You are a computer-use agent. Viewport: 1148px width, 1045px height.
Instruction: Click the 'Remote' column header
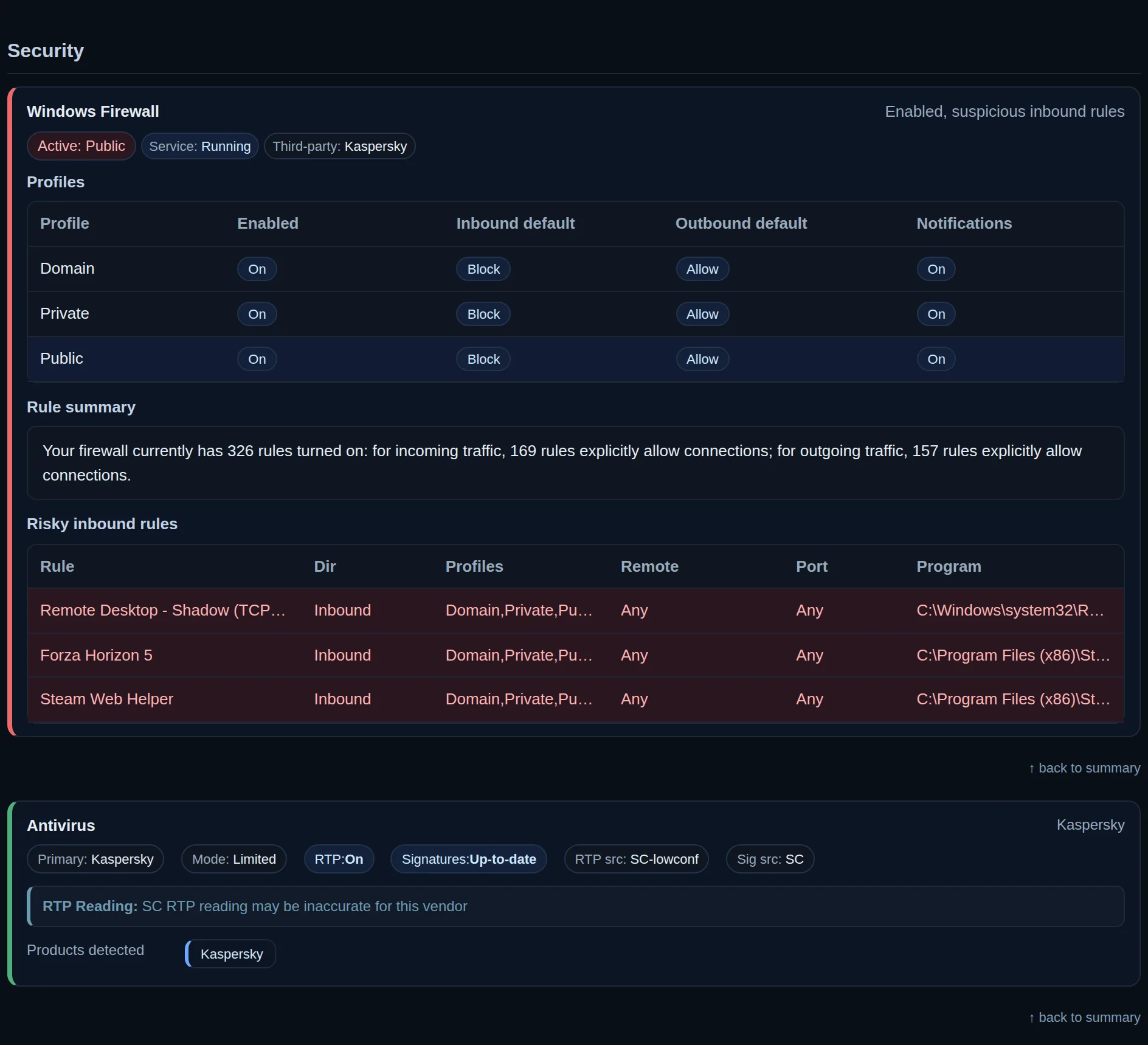[x=649, y=566]
